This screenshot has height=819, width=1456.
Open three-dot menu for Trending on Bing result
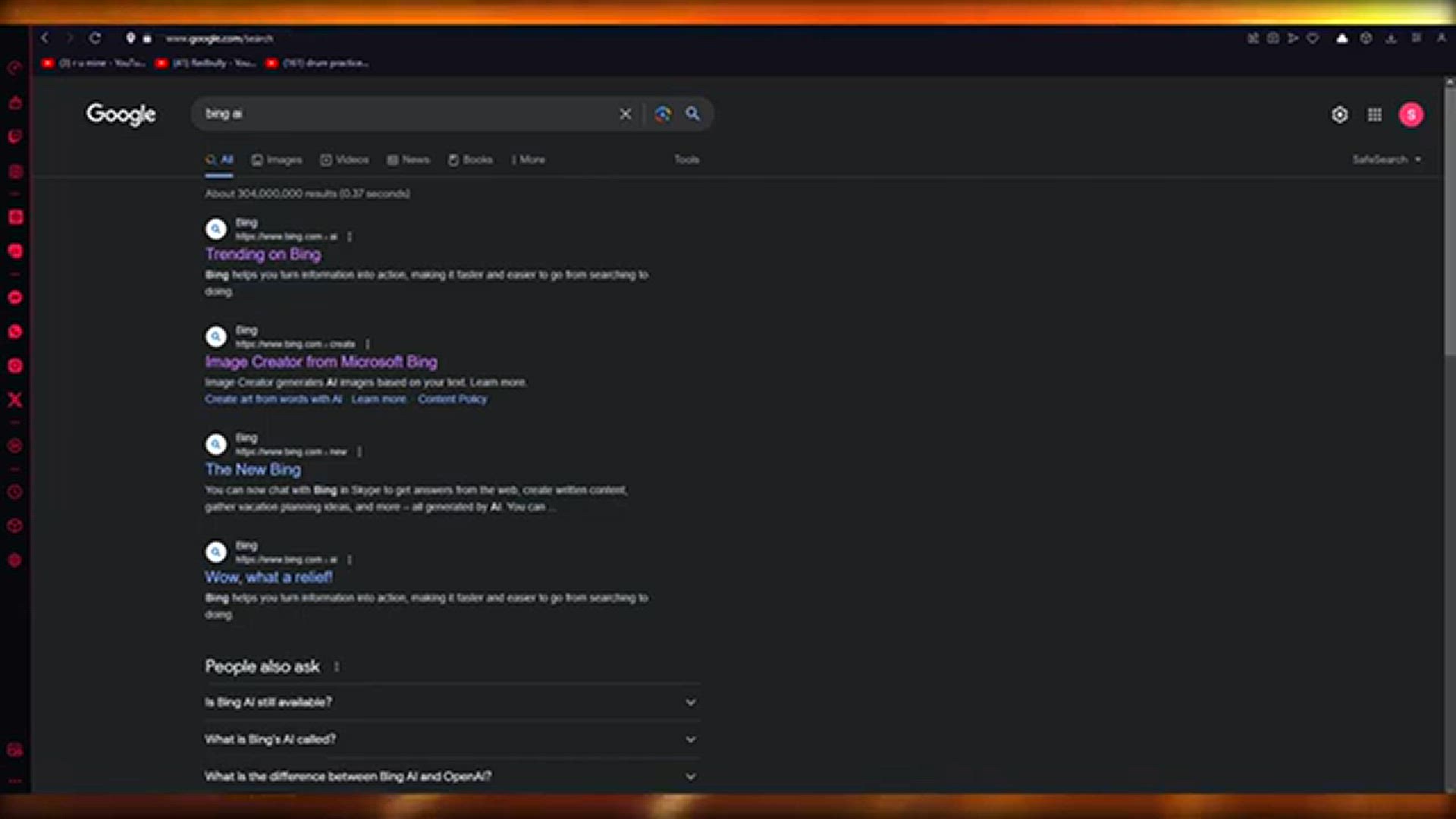click(x=350, y=237)
